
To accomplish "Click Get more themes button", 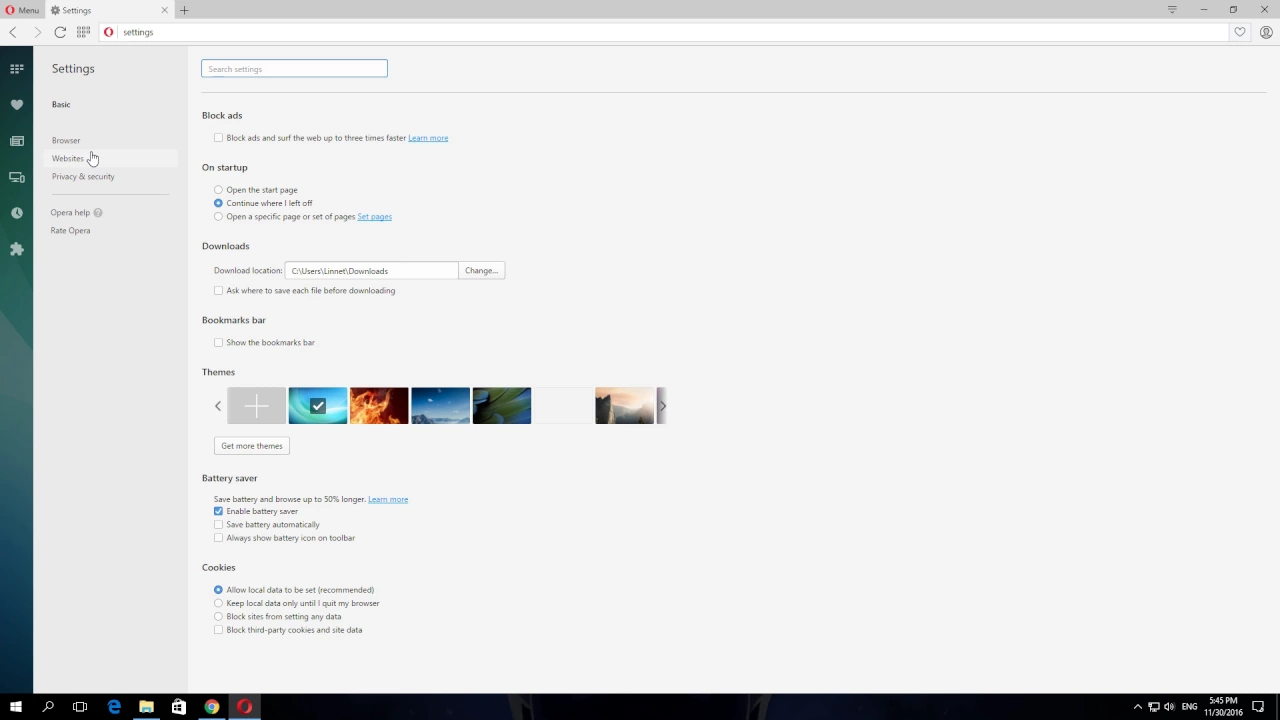I will 252,446.
